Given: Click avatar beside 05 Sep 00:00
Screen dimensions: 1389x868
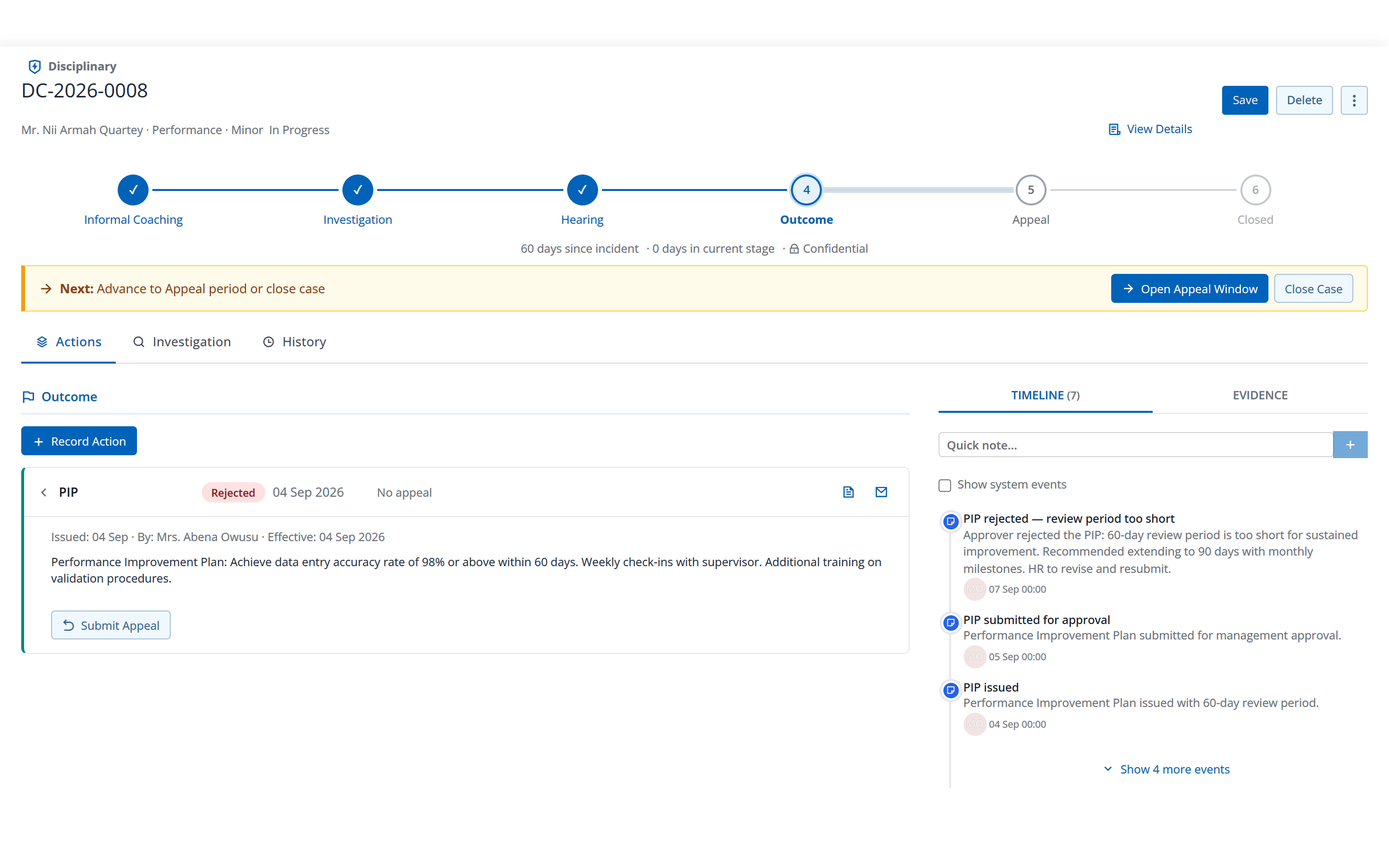Looking at the screenshot, I should pyautogui.click(x=974, y=657).
